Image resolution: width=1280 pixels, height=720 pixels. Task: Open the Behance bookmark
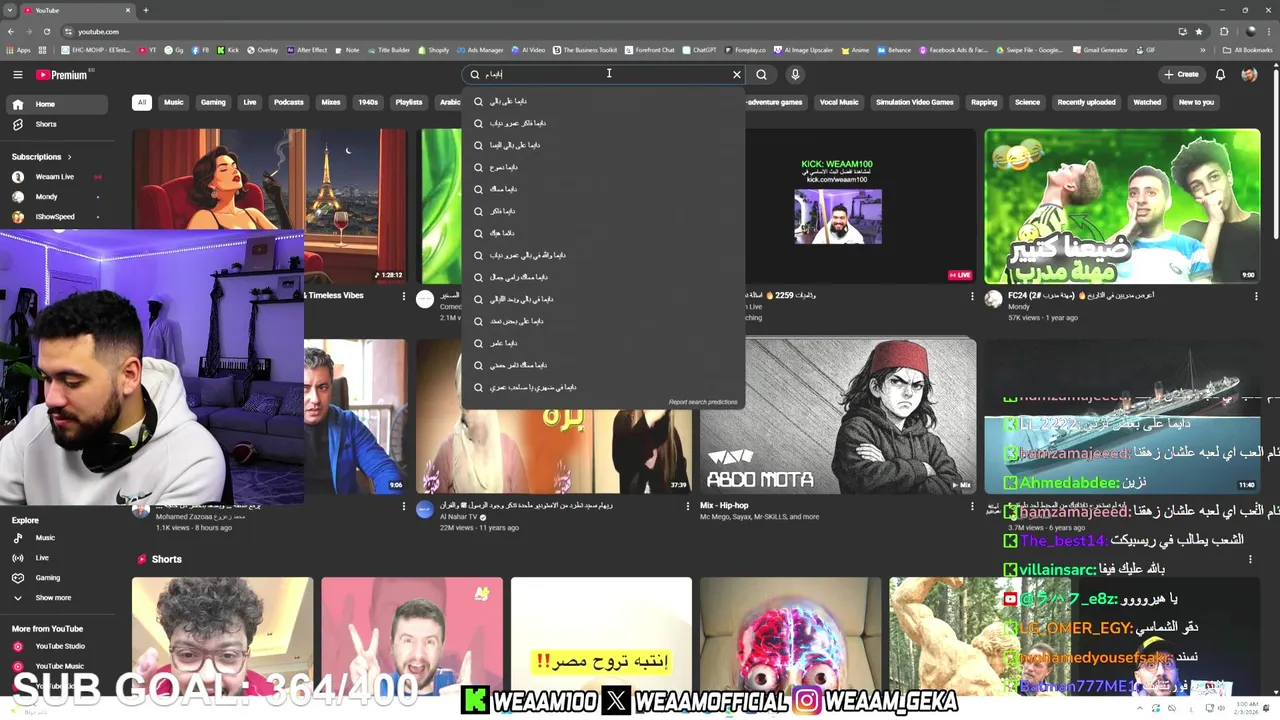pos(894,50)
